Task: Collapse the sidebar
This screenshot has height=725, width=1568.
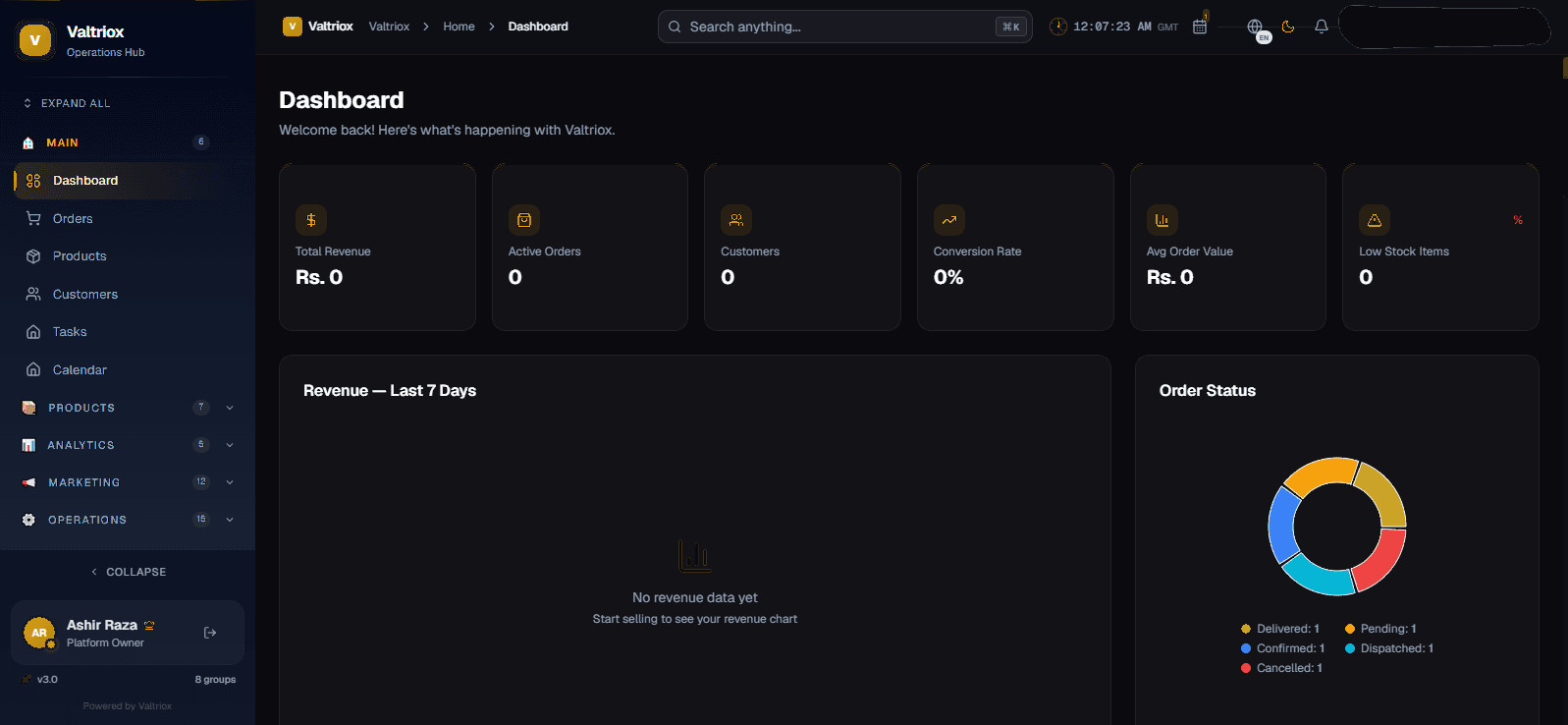Action: pos(129,572)
